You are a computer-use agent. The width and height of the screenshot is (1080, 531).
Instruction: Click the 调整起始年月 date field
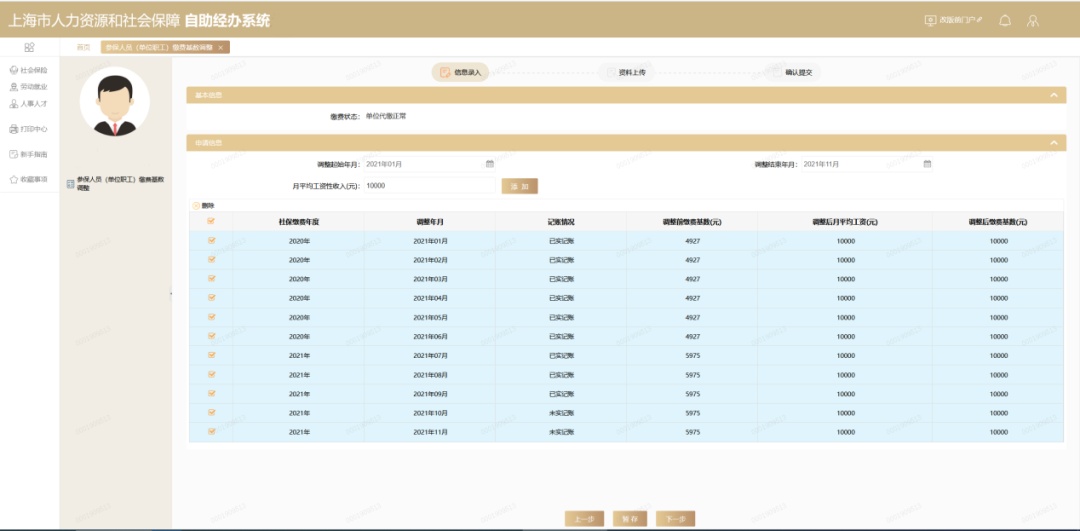[429, 164]
